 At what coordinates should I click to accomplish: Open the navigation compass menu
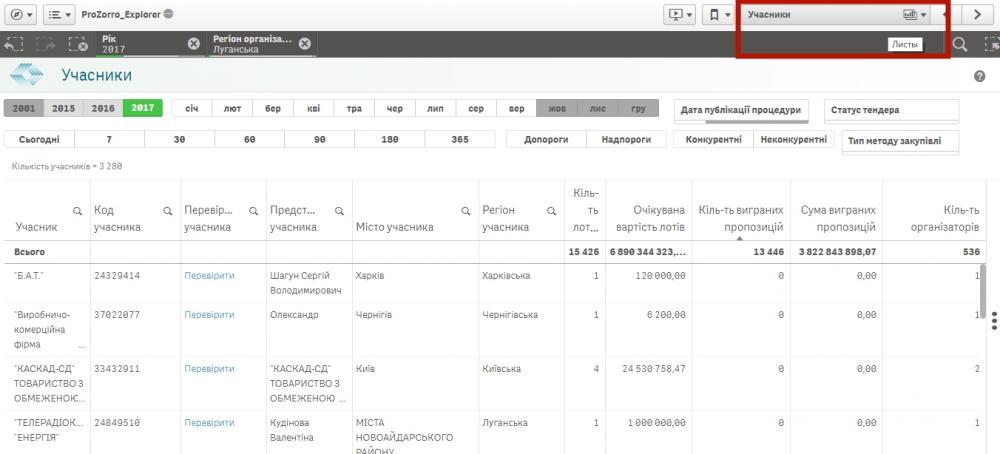click(x=21, y=14)
